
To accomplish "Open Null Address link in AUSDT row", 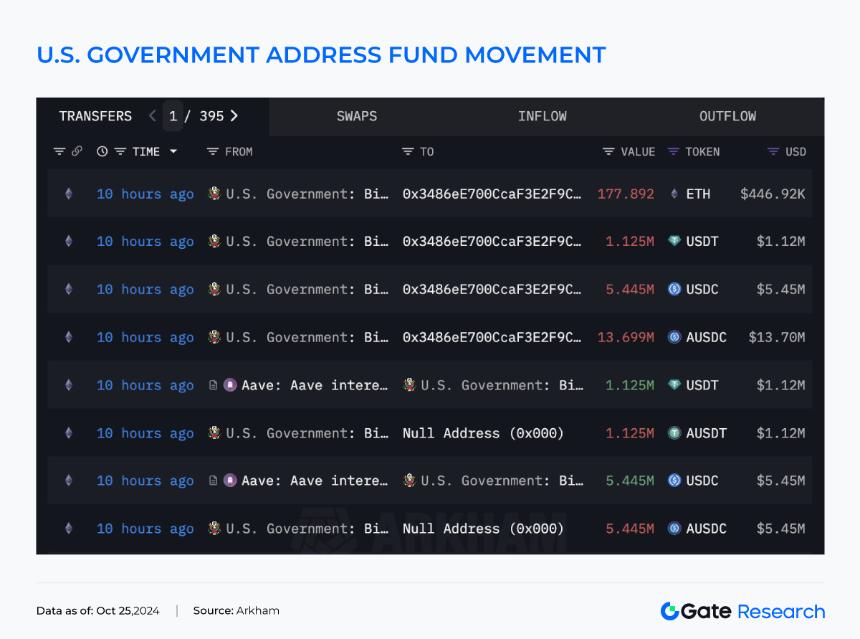I will (483, 433).
